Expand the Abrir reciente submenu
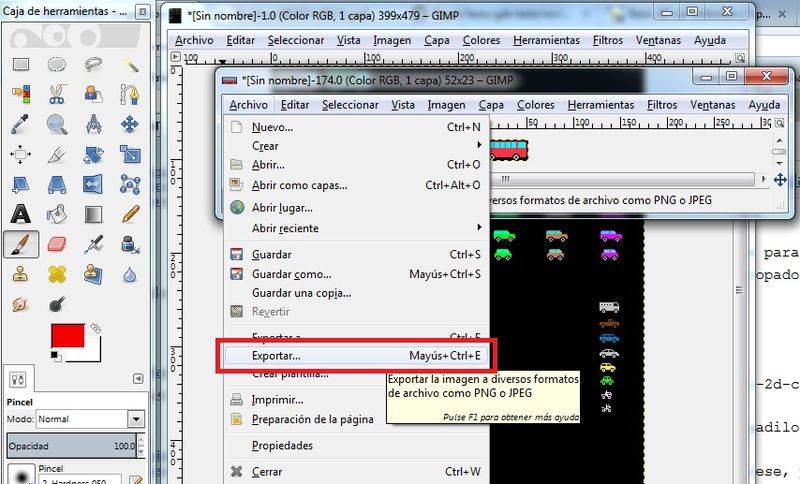The height and width of the screenshot is (484, 800). click(x=356, y=228)
